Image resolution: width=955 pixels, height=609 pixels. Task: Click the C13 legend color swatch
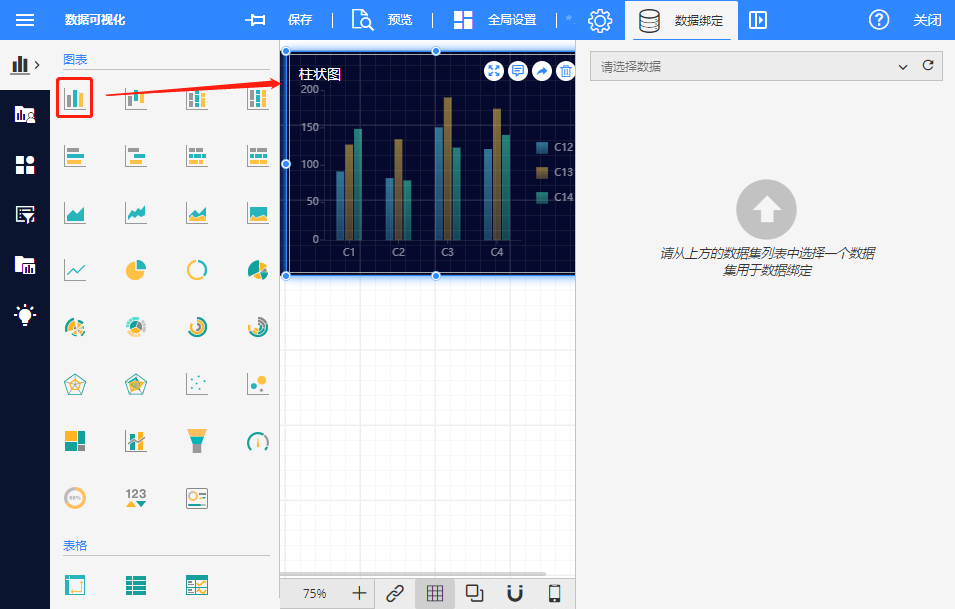coord(542,172)
